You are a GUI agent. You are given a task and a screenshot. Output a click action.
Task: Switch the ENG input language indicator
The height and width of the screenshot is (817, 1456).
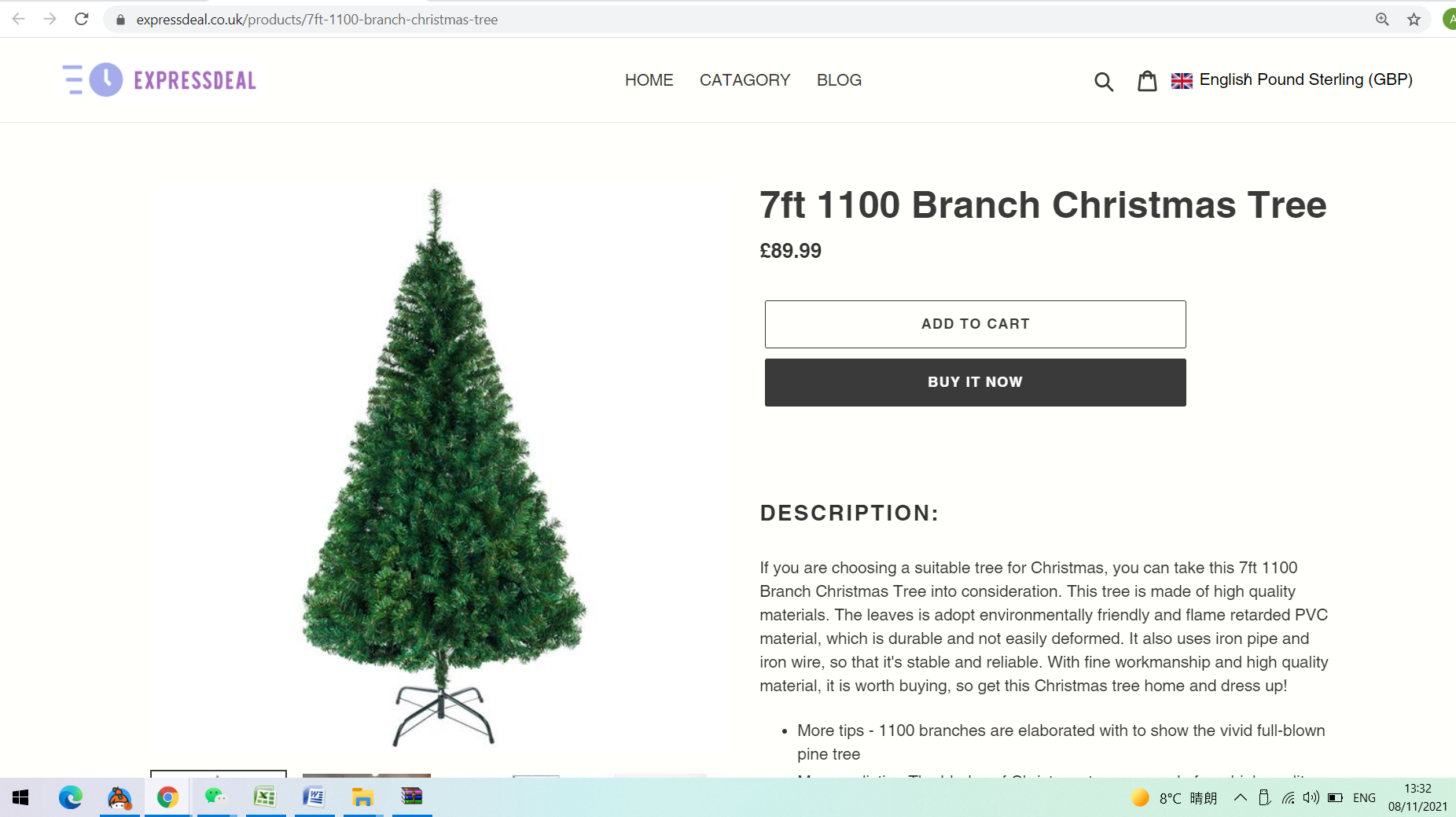pyautogui.click(x=1364, y=797)
